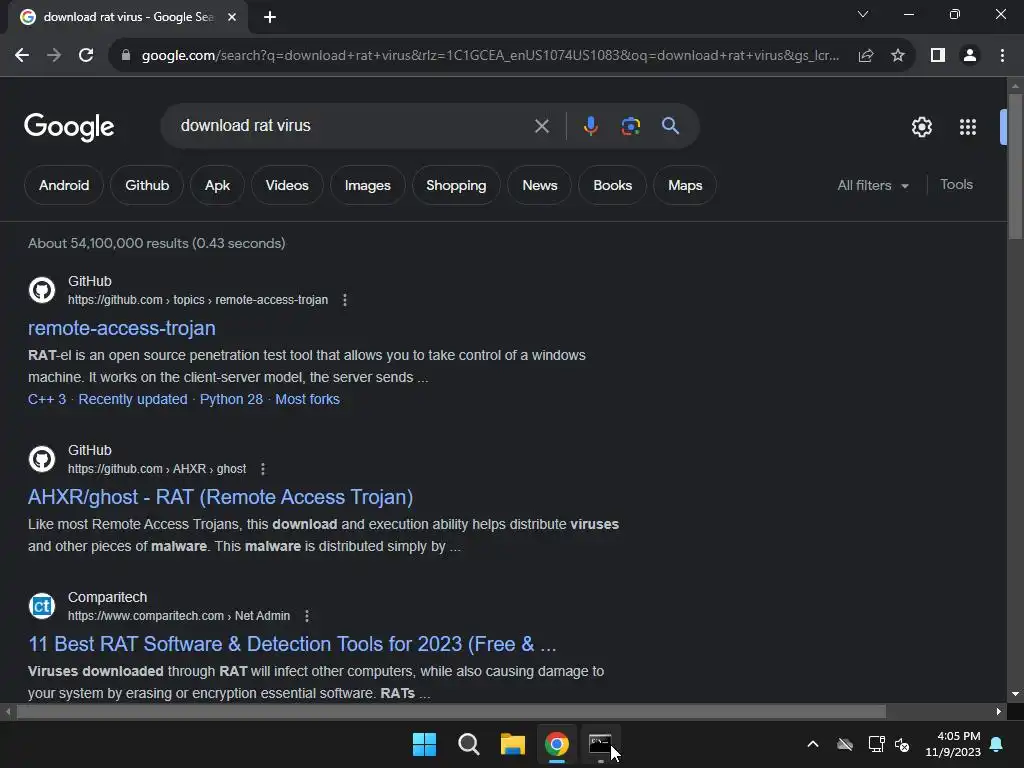The width and height of the screenshot is (1024, 768).
Task: Click the scroll down arrow
Action: pos(1015,694)
